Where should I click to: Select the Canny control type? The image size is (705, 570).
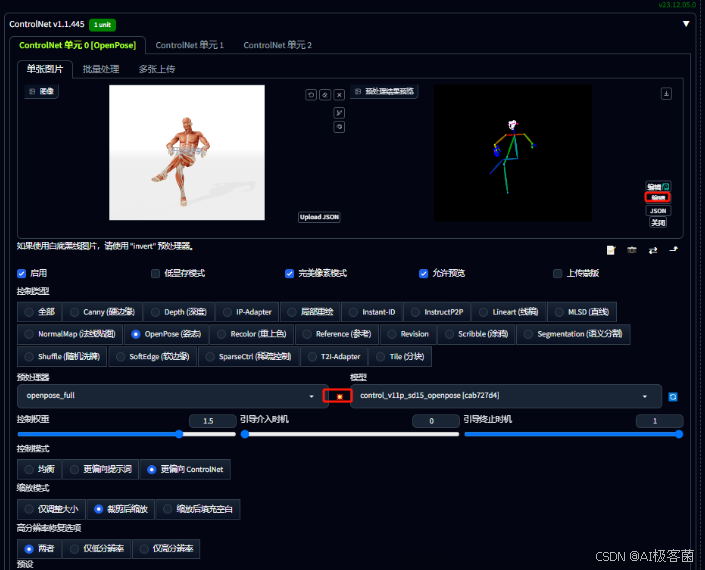click(103, 312)
